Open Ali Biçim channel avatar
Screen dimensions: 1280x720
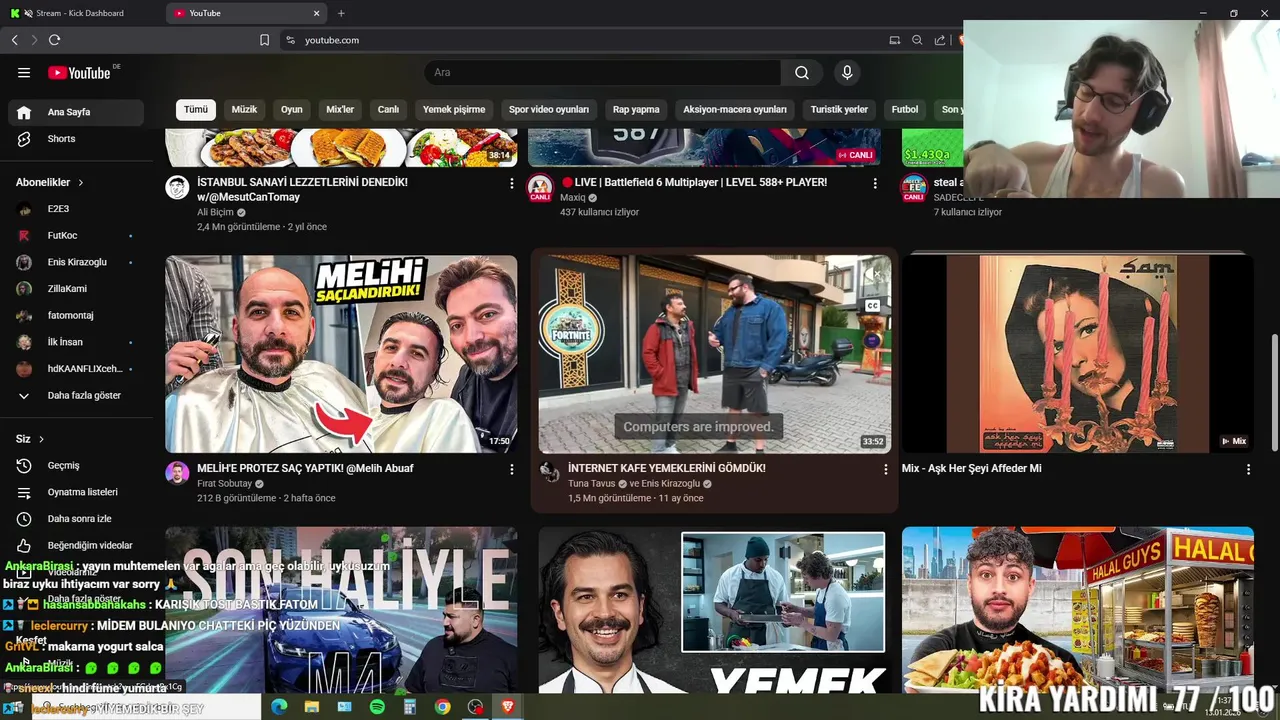(177, 188)
